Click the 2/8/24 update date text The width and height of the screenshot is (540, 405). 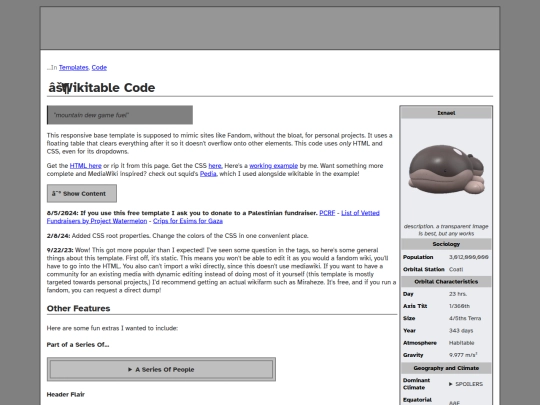[x=59, y=236]
